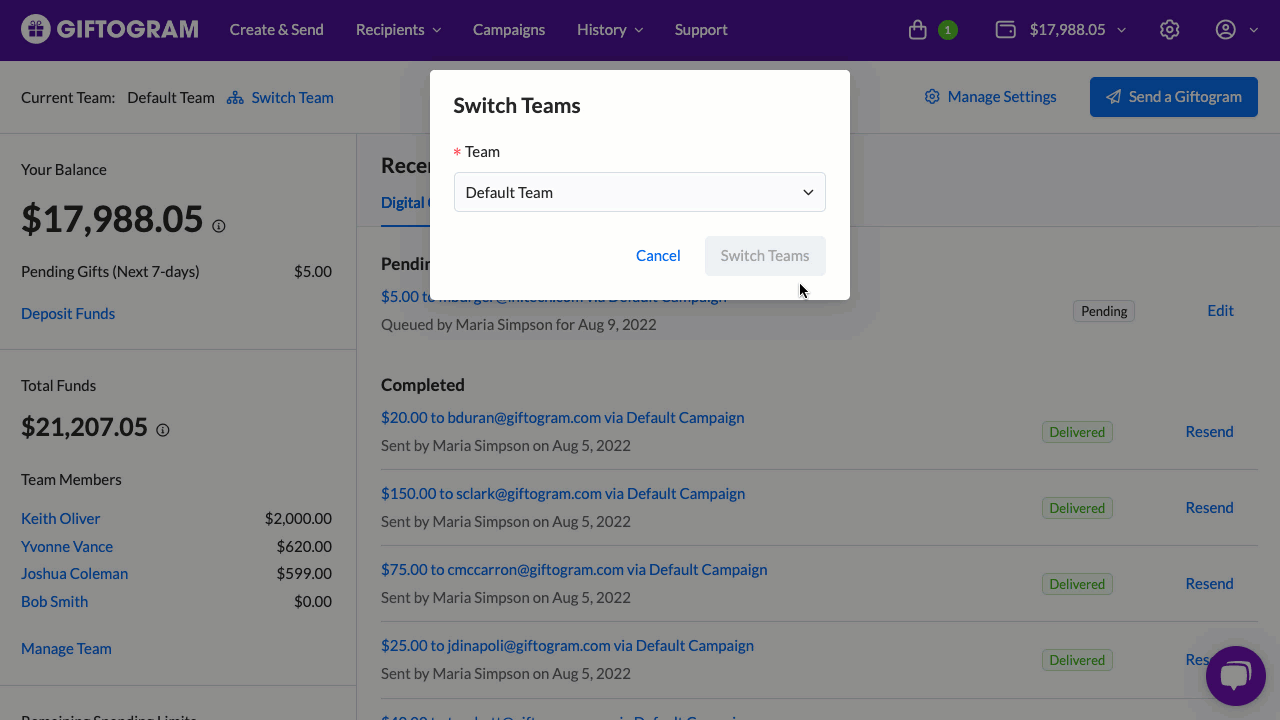Click the wallet balance icon
This screenshot has height=720, width=1280.
tap(1006, 30)
